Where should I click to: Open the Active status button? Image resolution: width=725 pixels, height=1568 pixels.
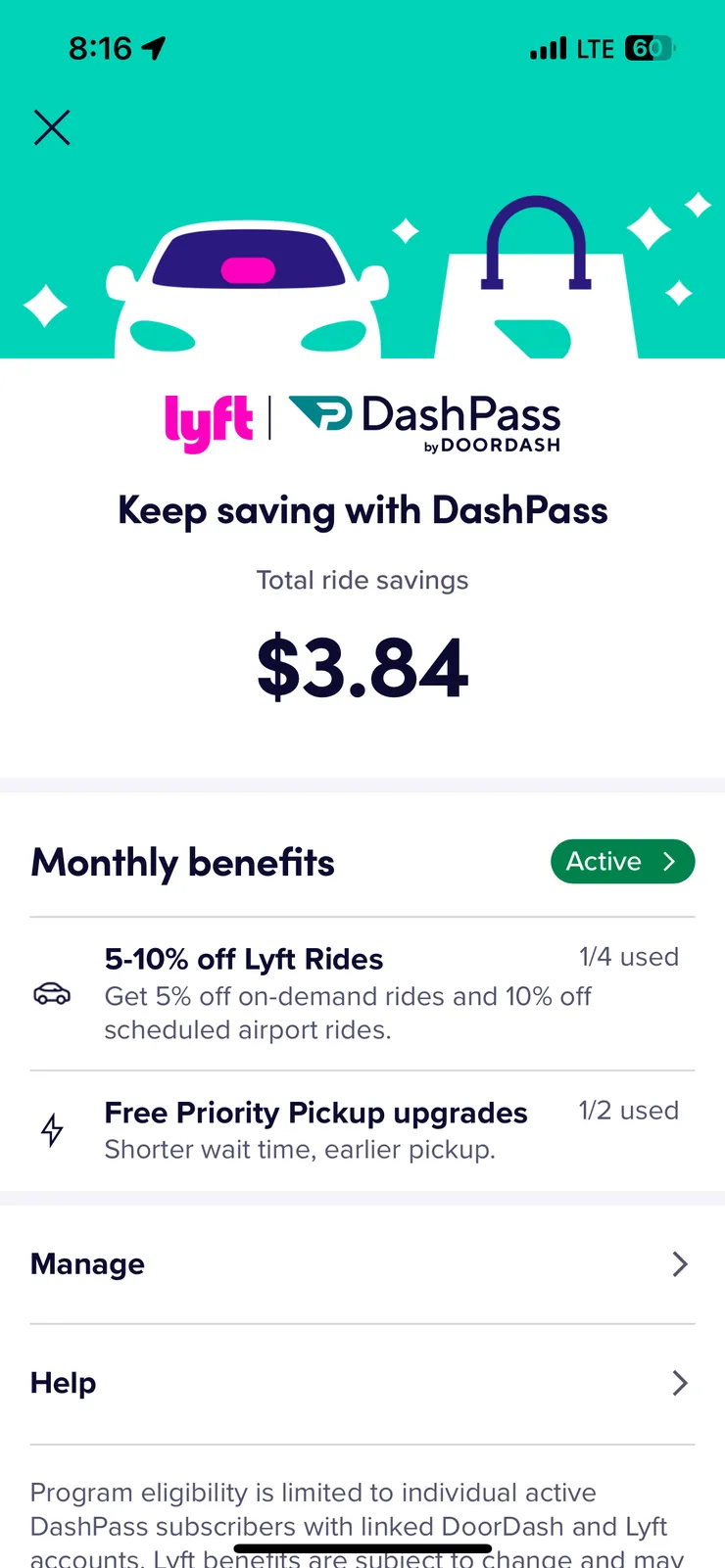pyautogui.click(x=622, y=862)
